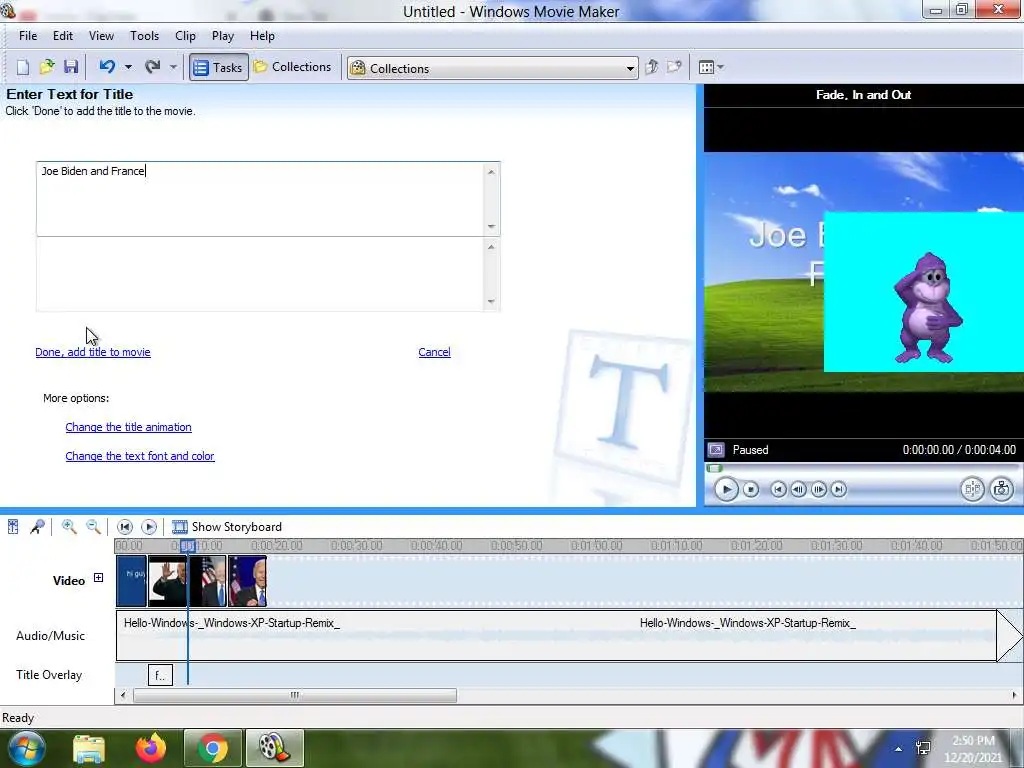Toggle the Collections pane button
Viewport: 1024px width, 768px height.
tap(293, 67)
